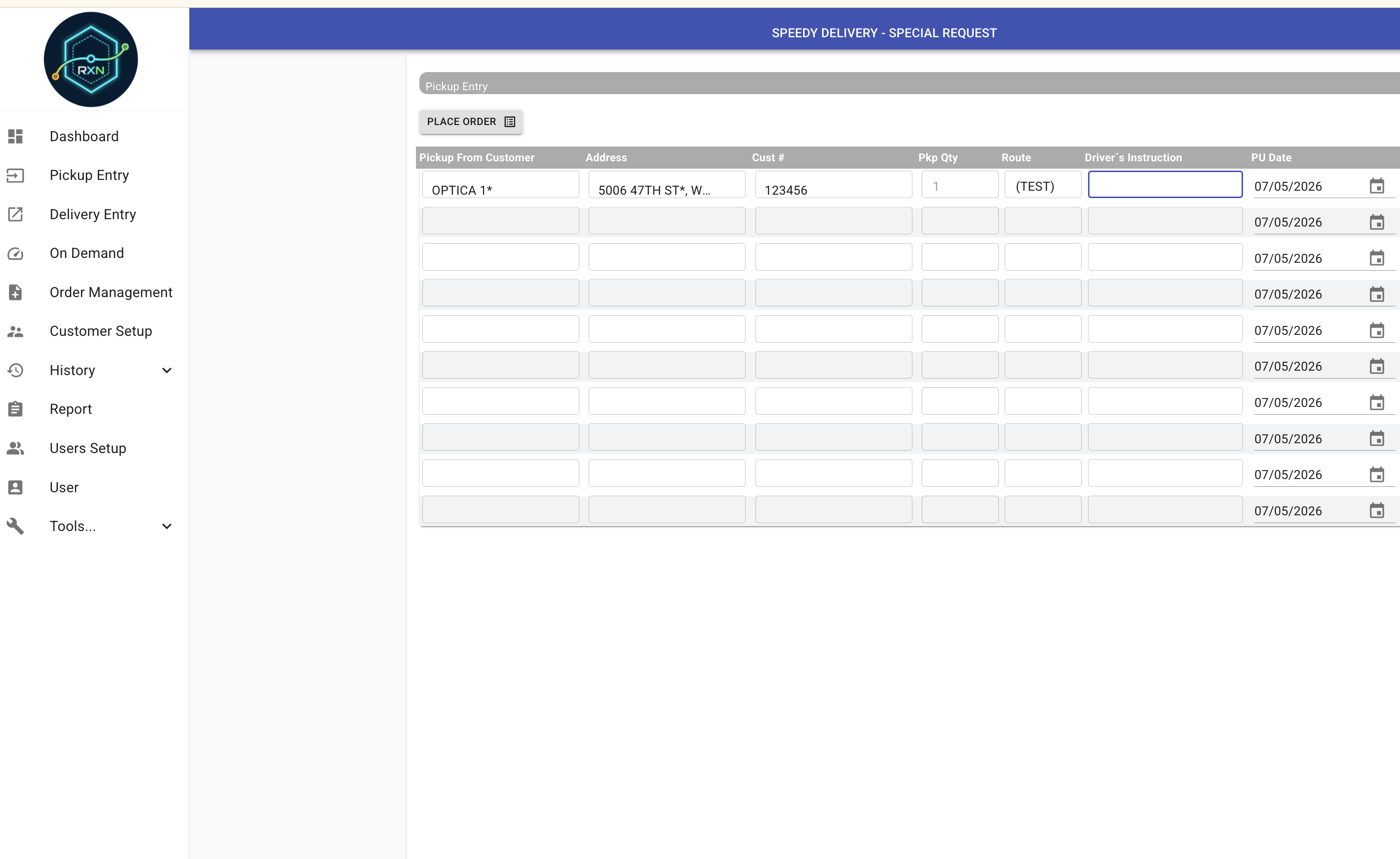Screen dimensions: 1400x859
Task: Click Pkp Qty field in seventh row
Action: pyautogui.click(x=959, y=401)
